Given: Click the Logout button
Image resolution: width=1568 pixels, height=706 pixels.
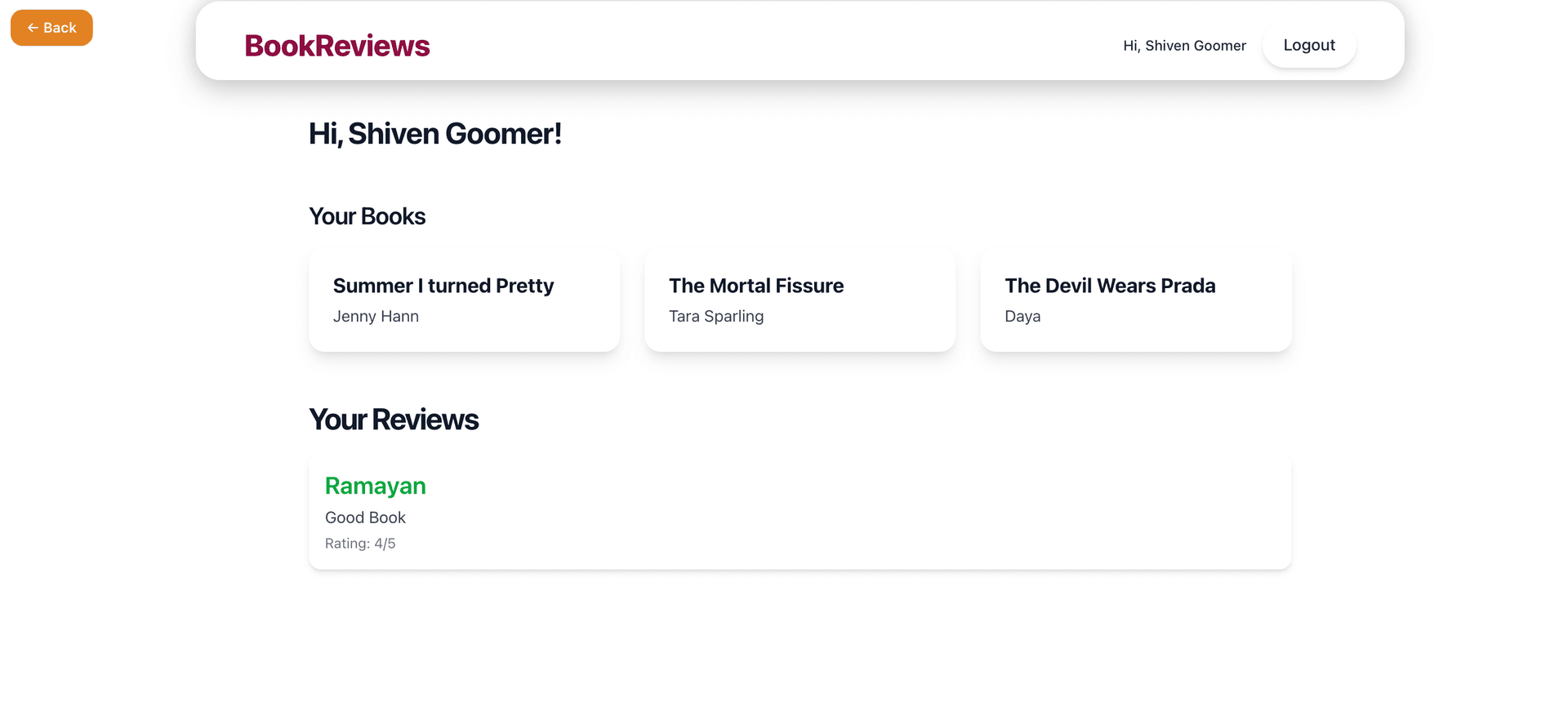Looking at the screenshot, I should tap(1308, 45).
